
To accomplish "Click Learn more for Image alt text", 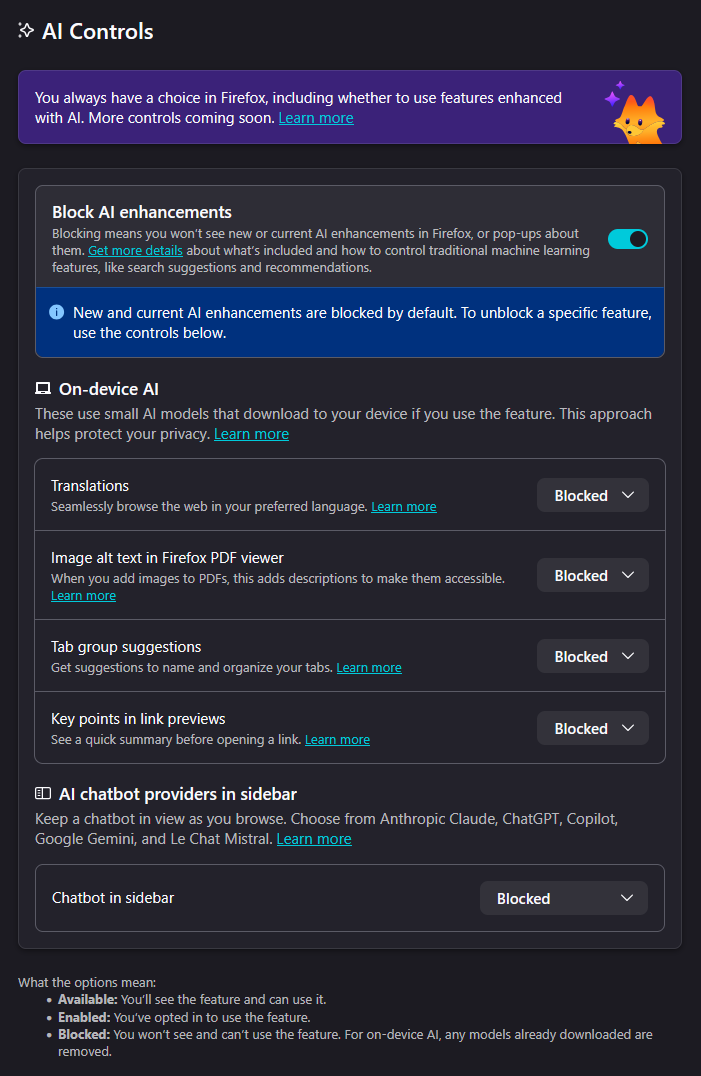I will click(x=83, y=595).
